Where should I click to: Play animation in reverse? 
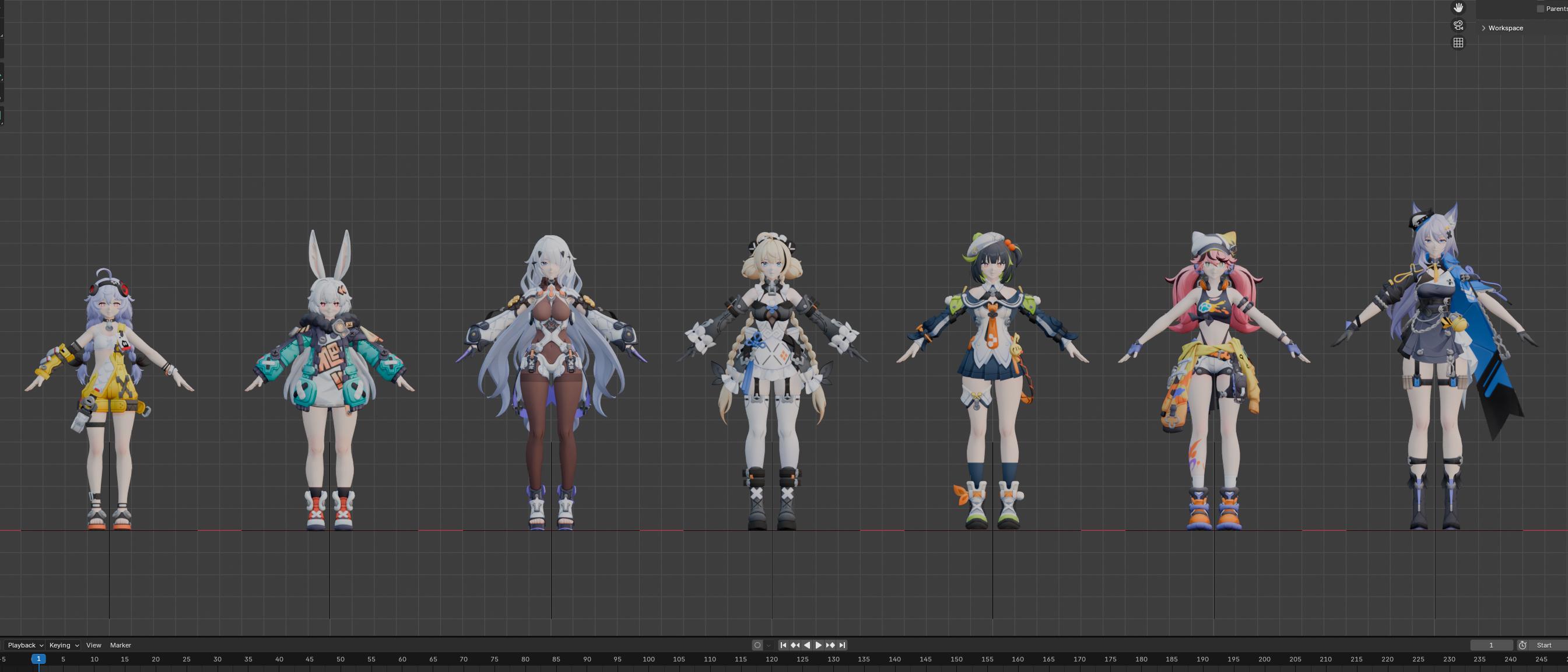point(807,645)
